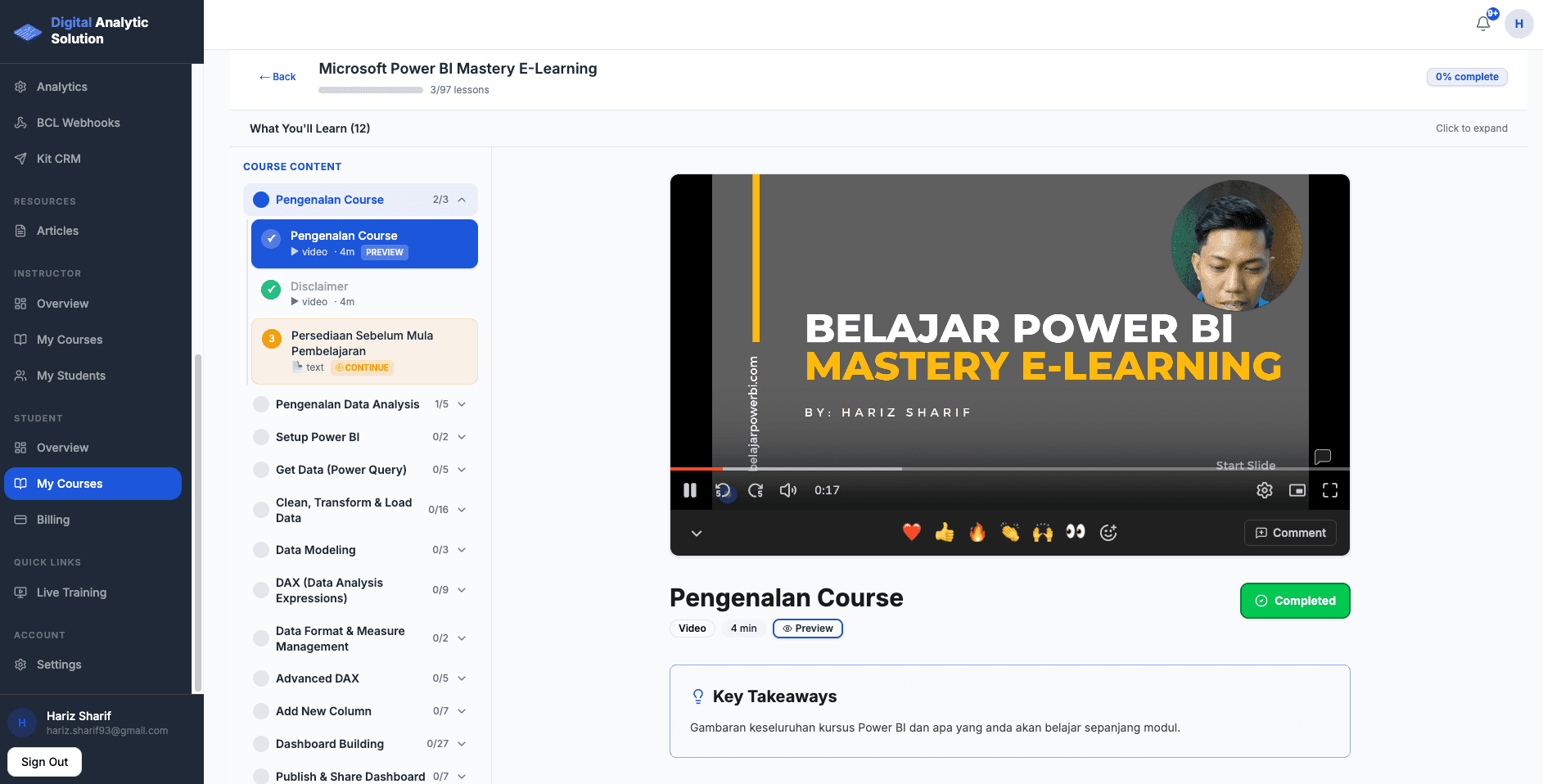This screenshot has width=1543, height=784.
Task: Open video settings gear
Action: click(x=1265, y=490)
